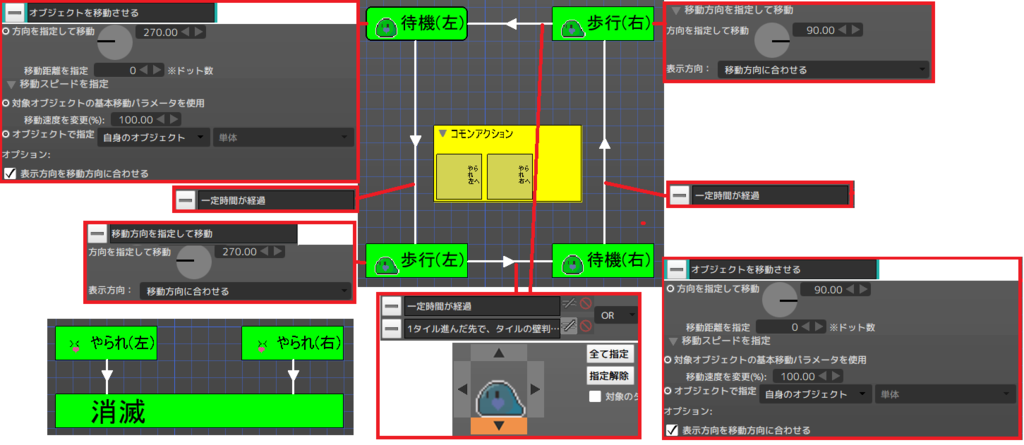
Task: Click the slime icon in the 歩行(右) node
Action: tap(572, 27)
